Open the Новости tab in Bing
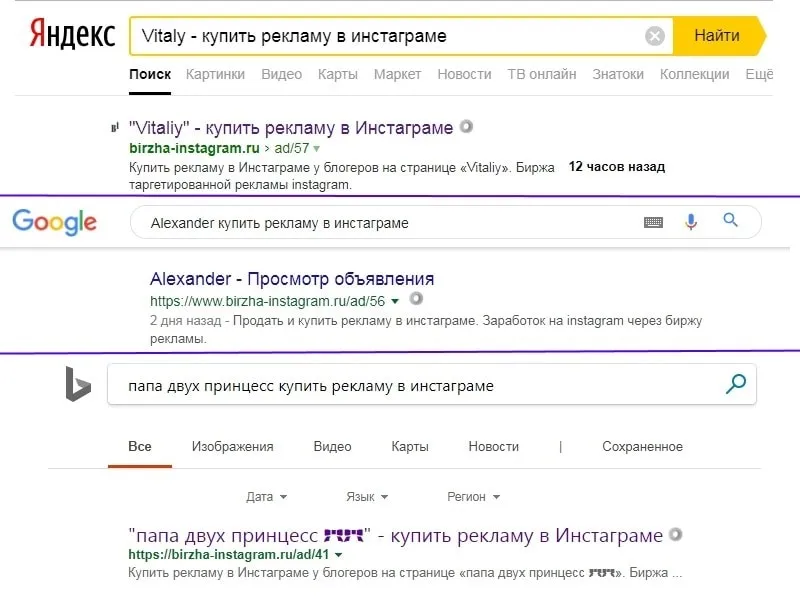 (494, 447)
